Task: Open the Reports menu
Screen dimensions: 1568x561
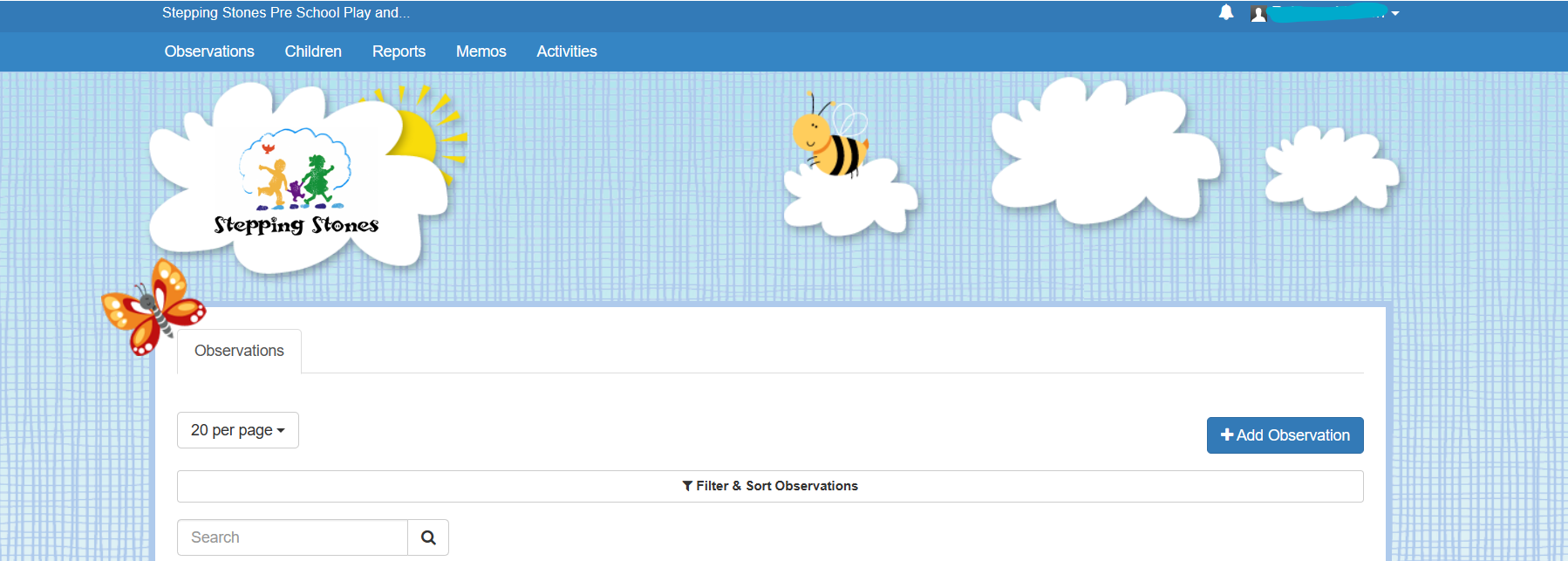Action: coord(399,51)
